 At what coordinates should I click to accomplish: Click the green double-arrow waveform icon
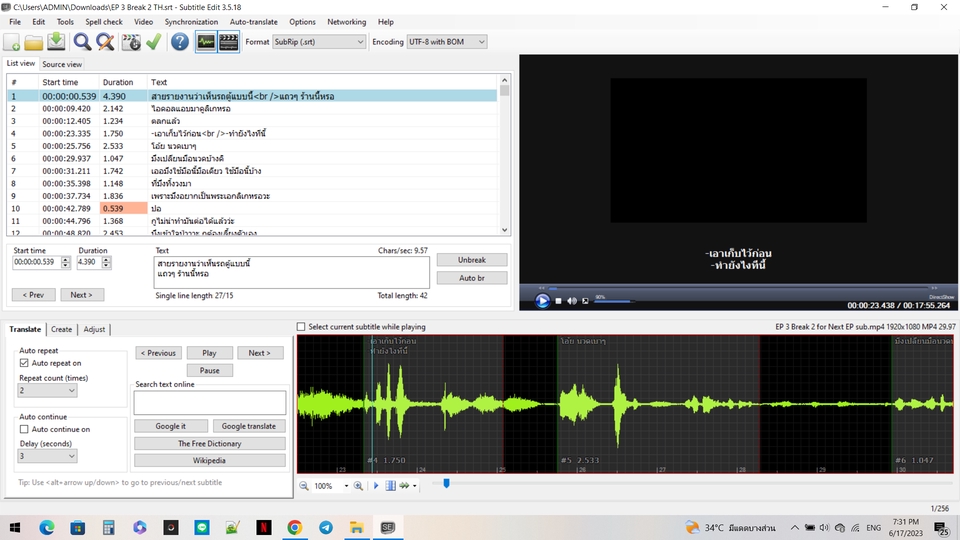point(404,486)
